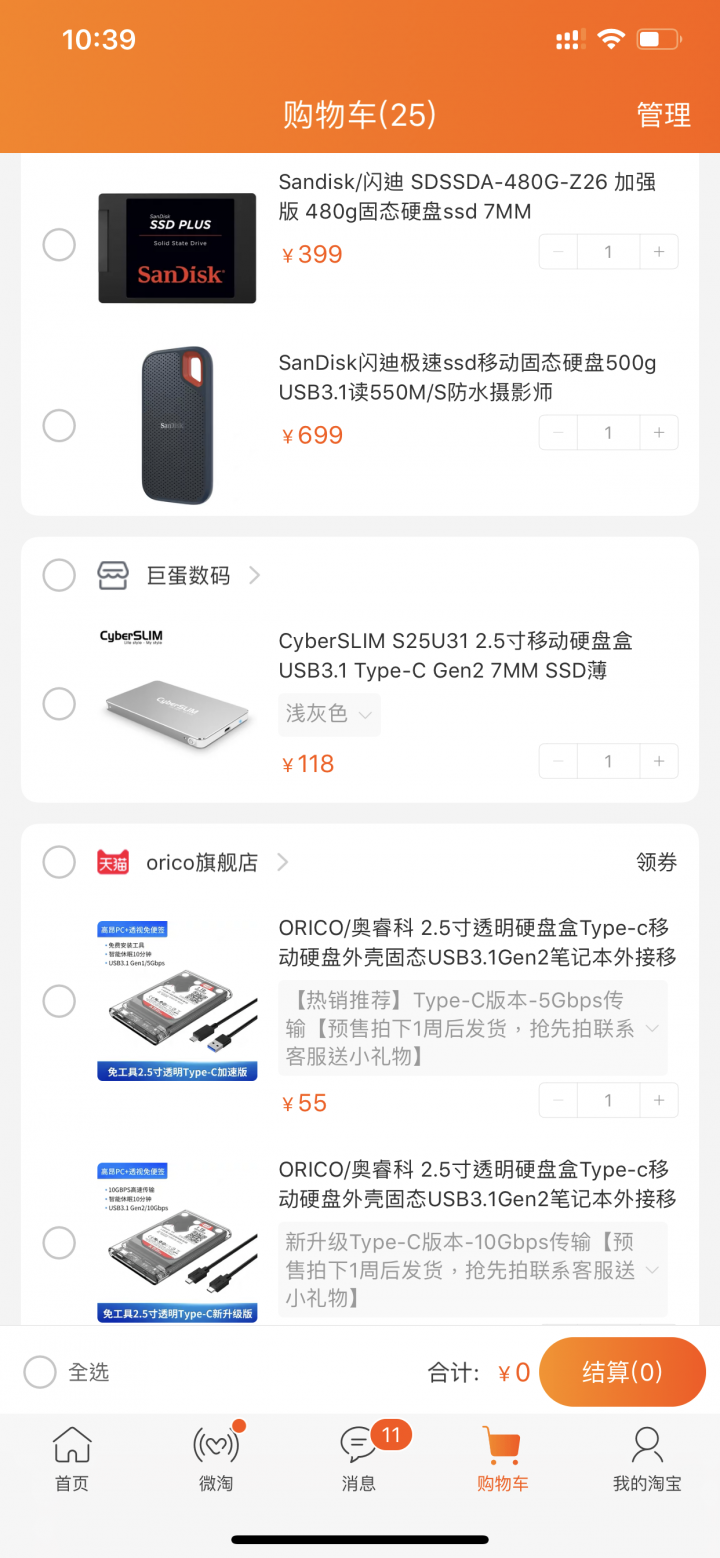This screenshot has width=720, height=1558.
Task: Expand the 5Gbps Type-C version dropdown
Action: click(472, 1028)
